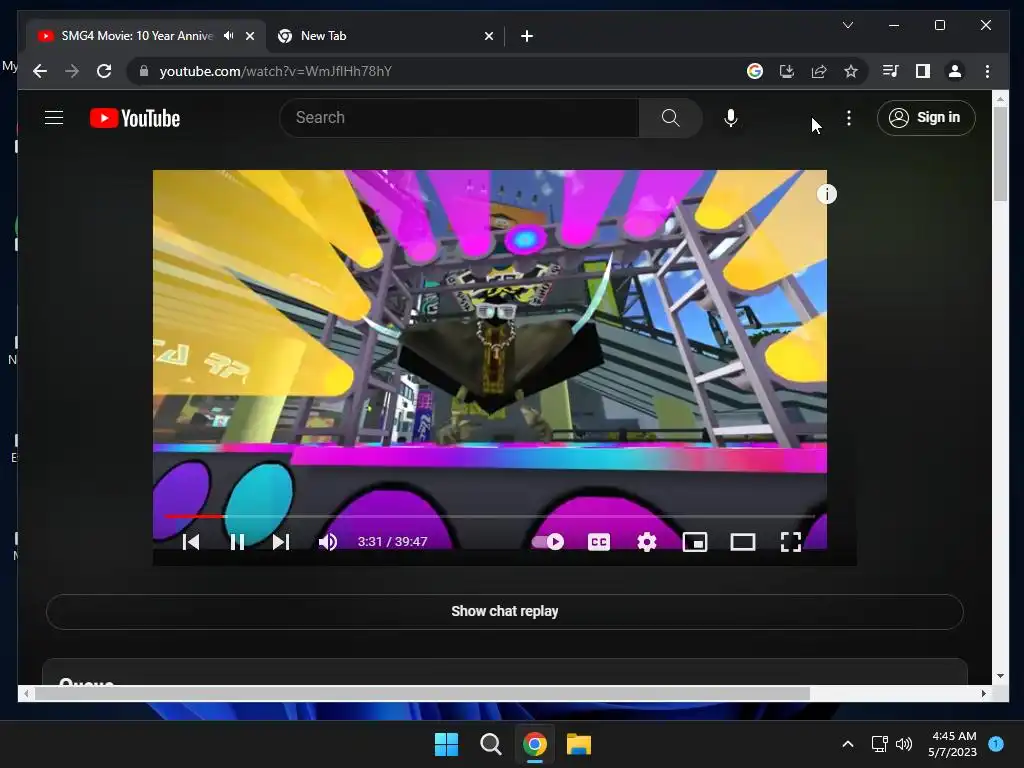Image resolution: width=1024 pixels, height=768 pixels.
Task: Go to the YouTube home logo
Action: (135, 118)
